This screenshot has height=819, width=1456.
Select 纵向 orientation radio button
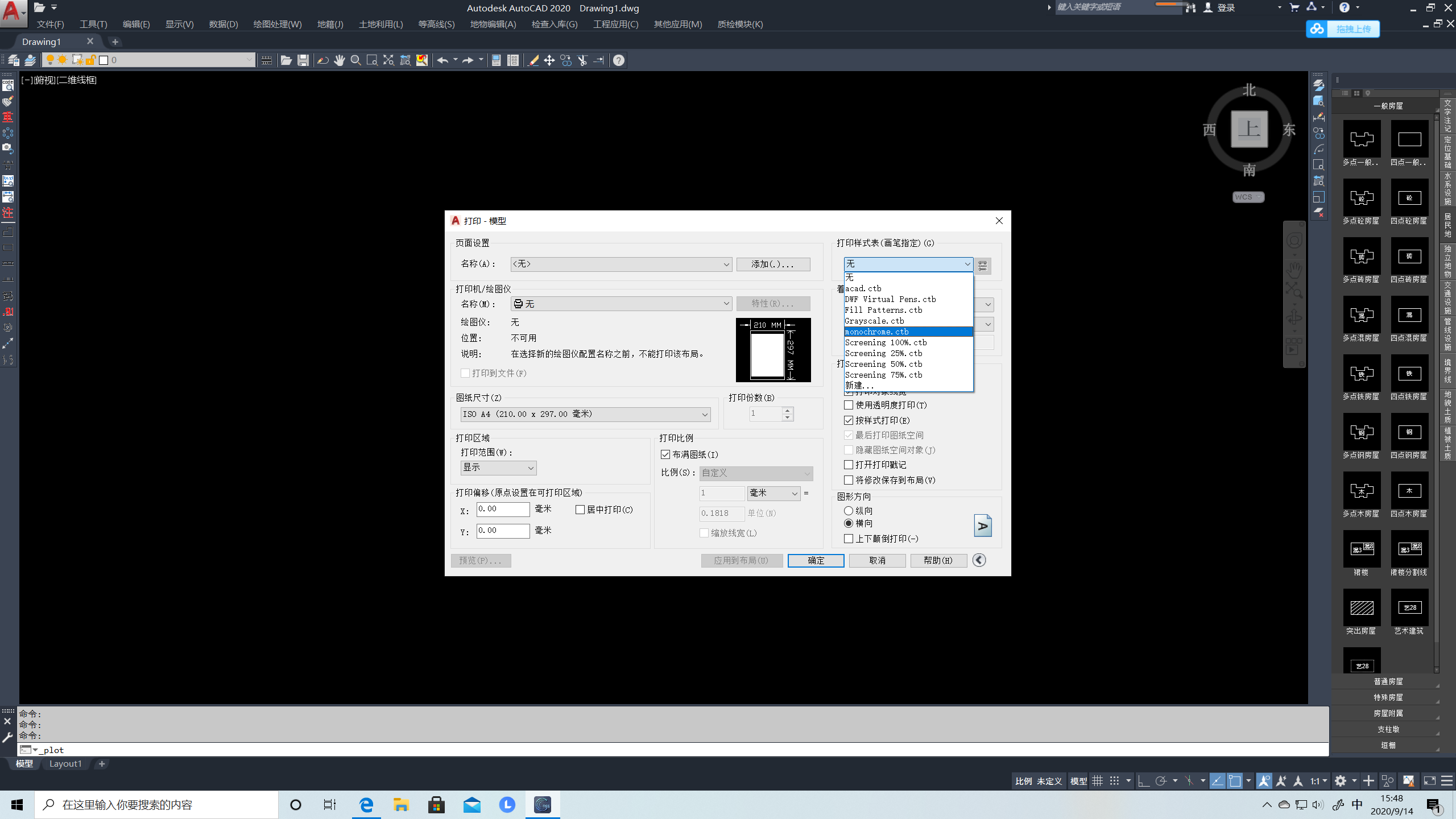[x=849, y=511]
